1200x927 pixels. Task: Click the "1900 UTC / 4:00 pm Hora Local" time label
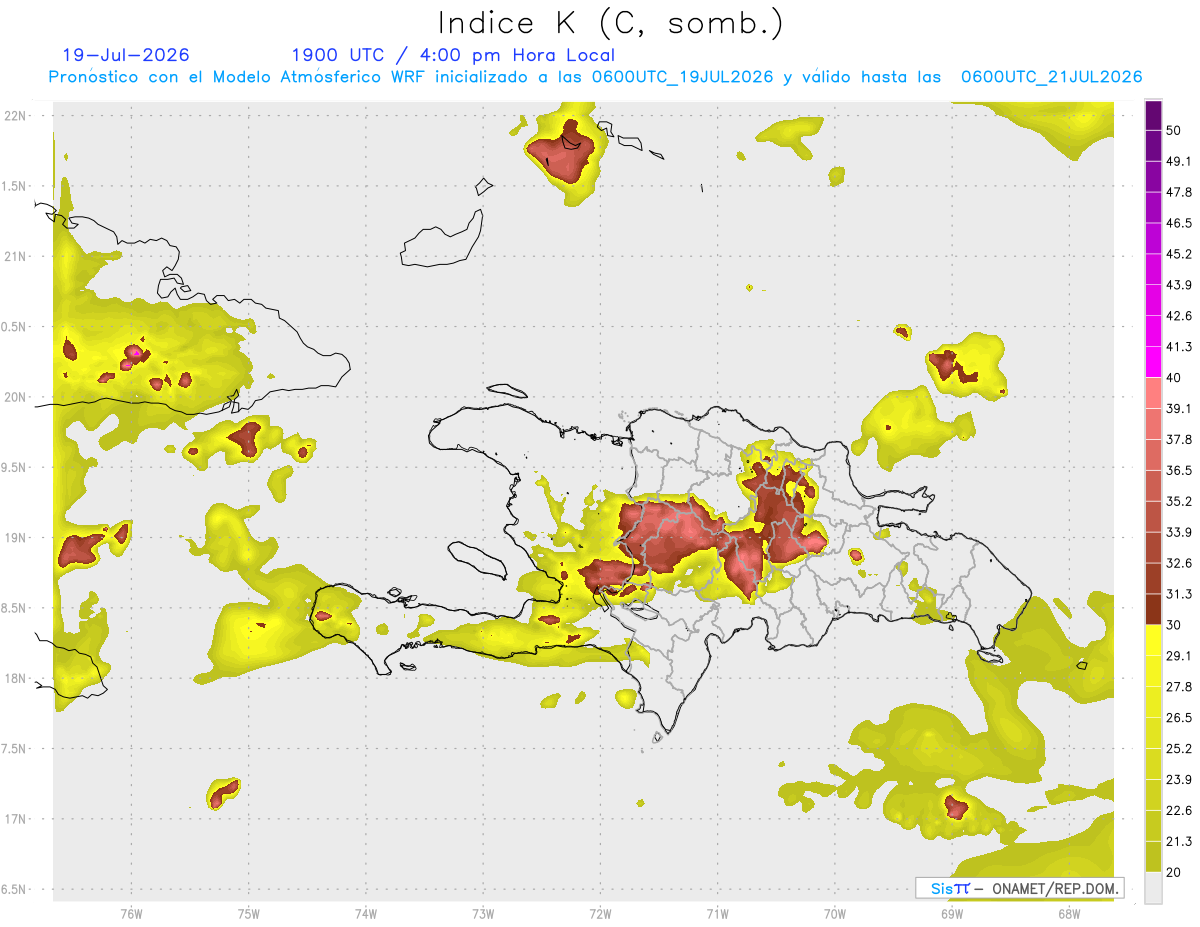tap(453, 55)
